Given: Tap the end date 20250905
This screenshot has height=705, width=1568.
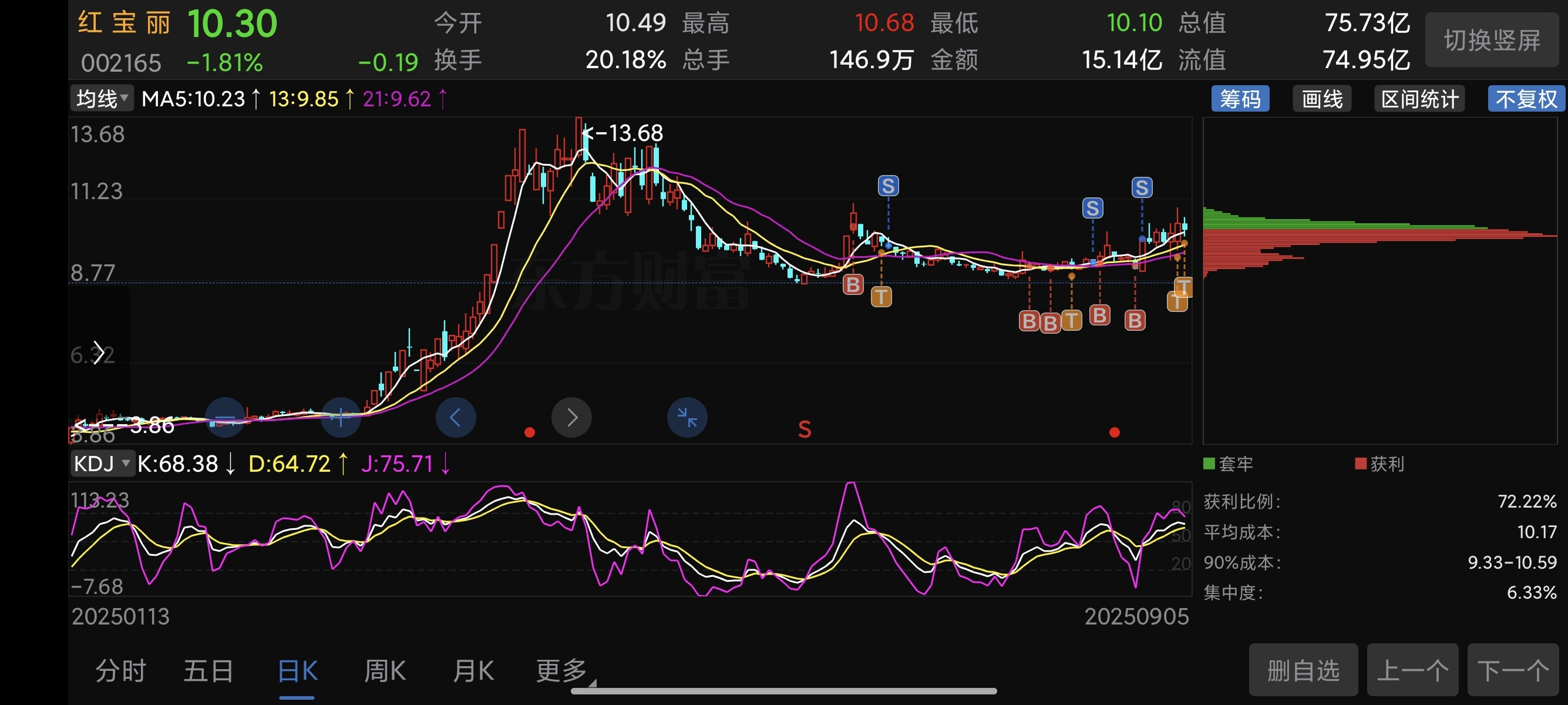Looking at the screenshot, I should point(1136,617).
